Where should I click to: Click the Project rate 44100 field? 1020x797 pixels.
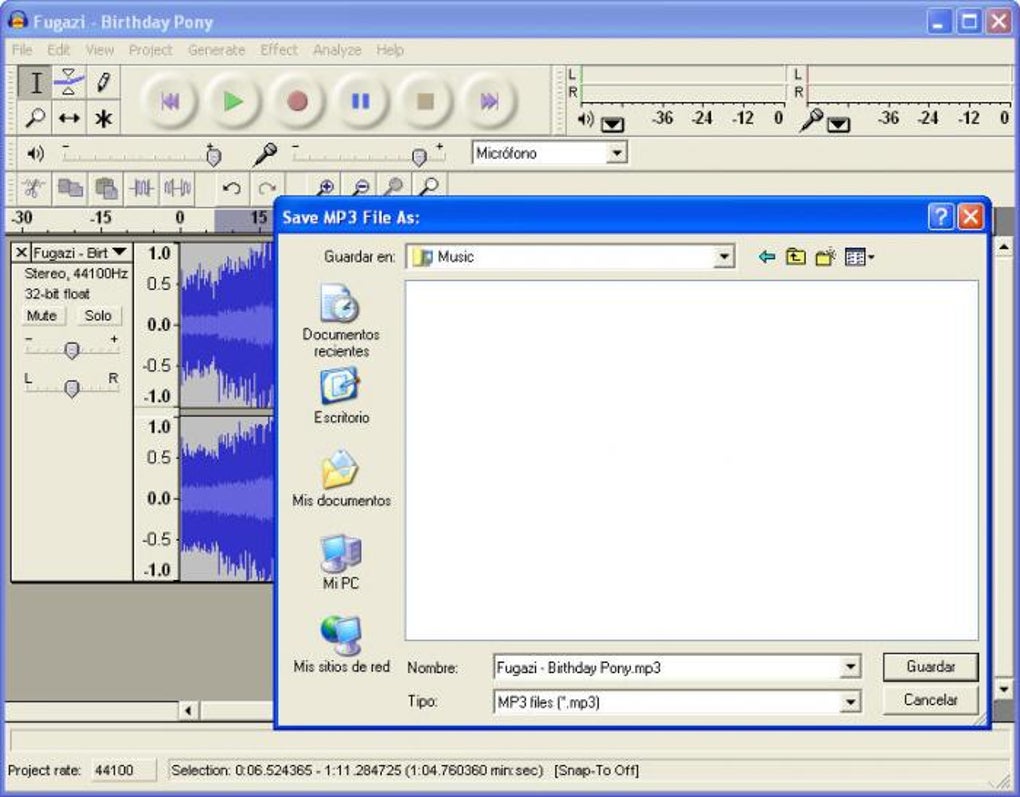(x=124, y=770)
